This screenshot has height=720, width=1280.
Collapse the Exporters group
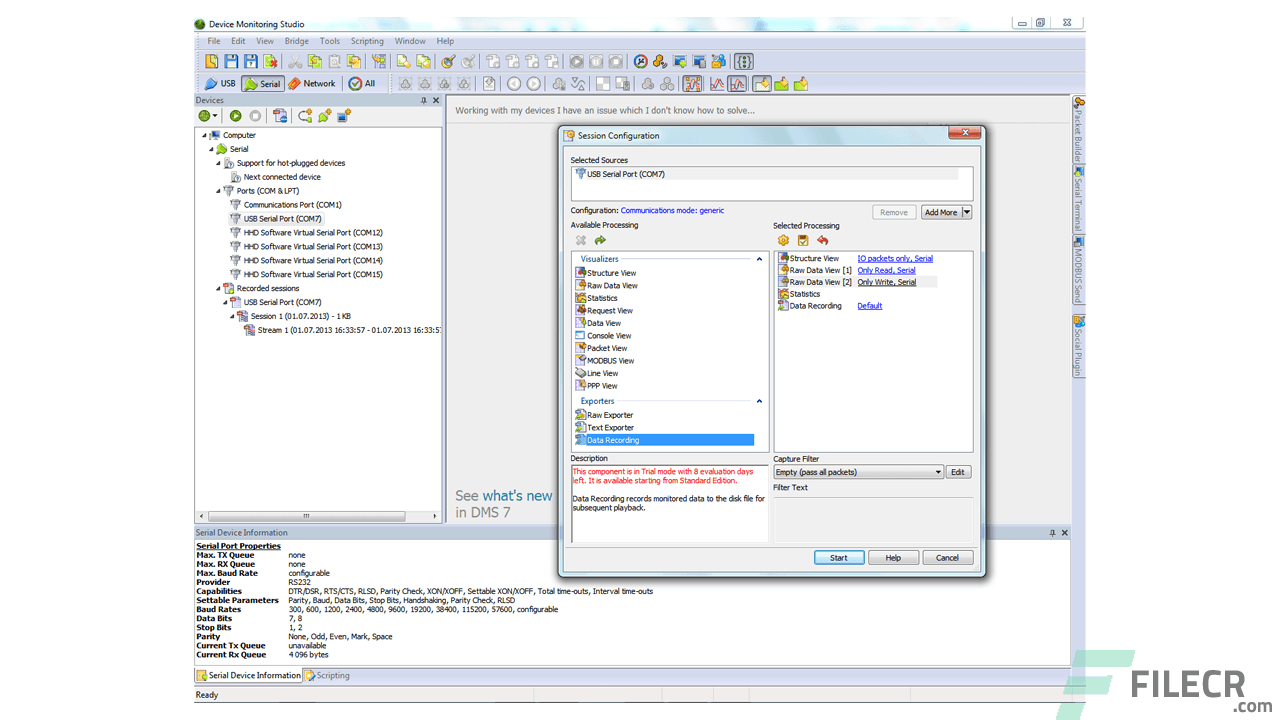tap(759, 401)
